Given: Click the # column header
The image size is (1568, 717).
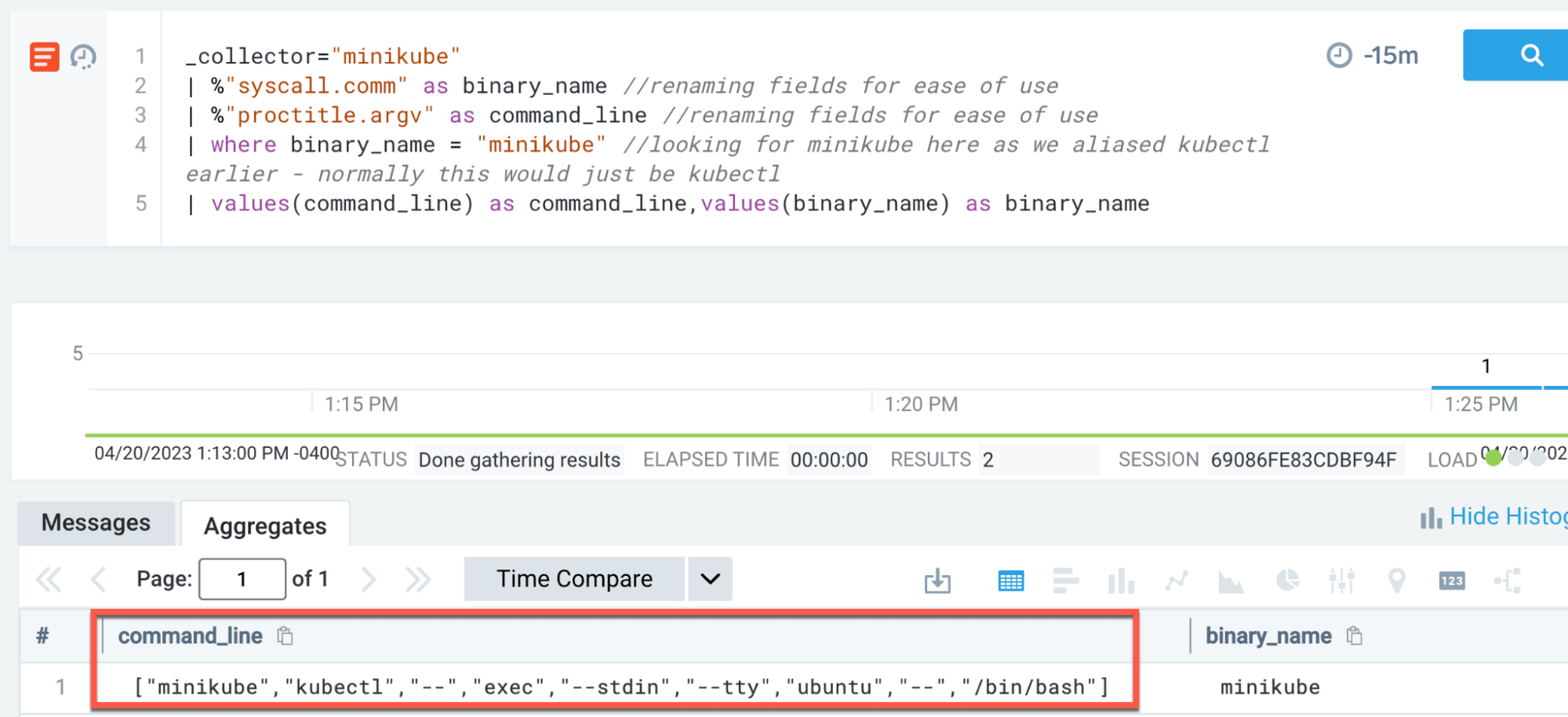Looking at the screenshot, I should pyautogui.click(x=43, y=636).
